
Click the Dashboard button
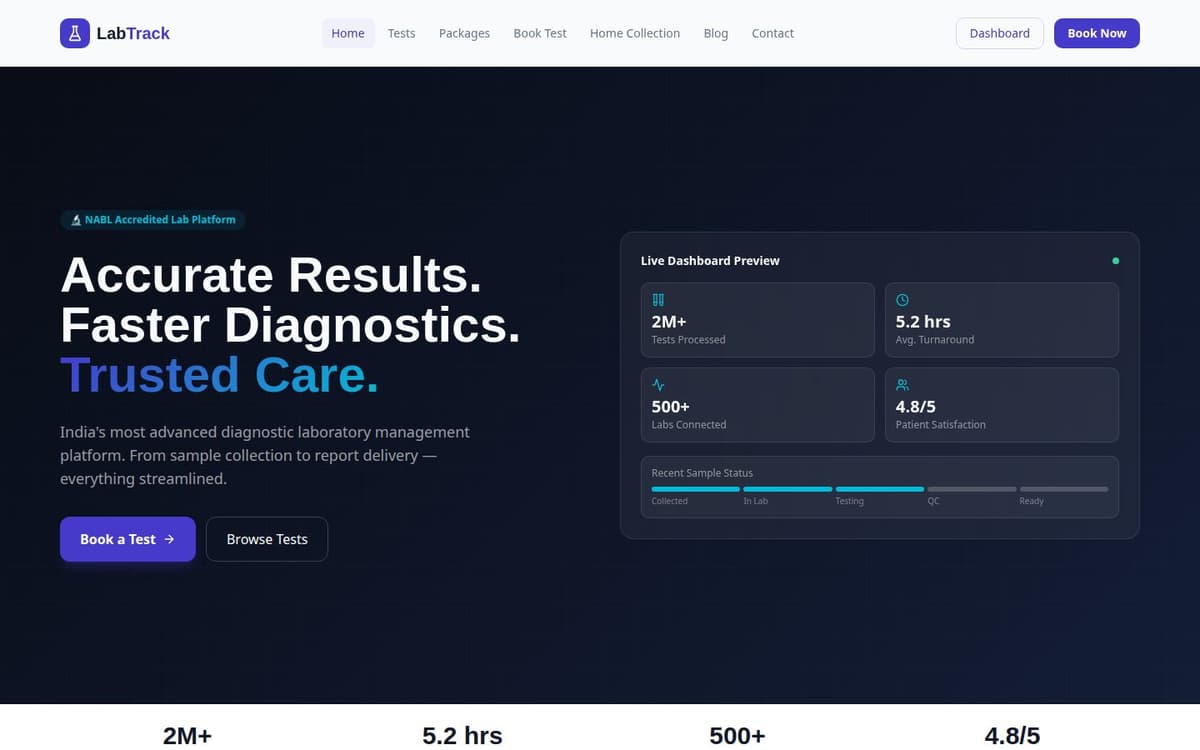[1000, 33]
